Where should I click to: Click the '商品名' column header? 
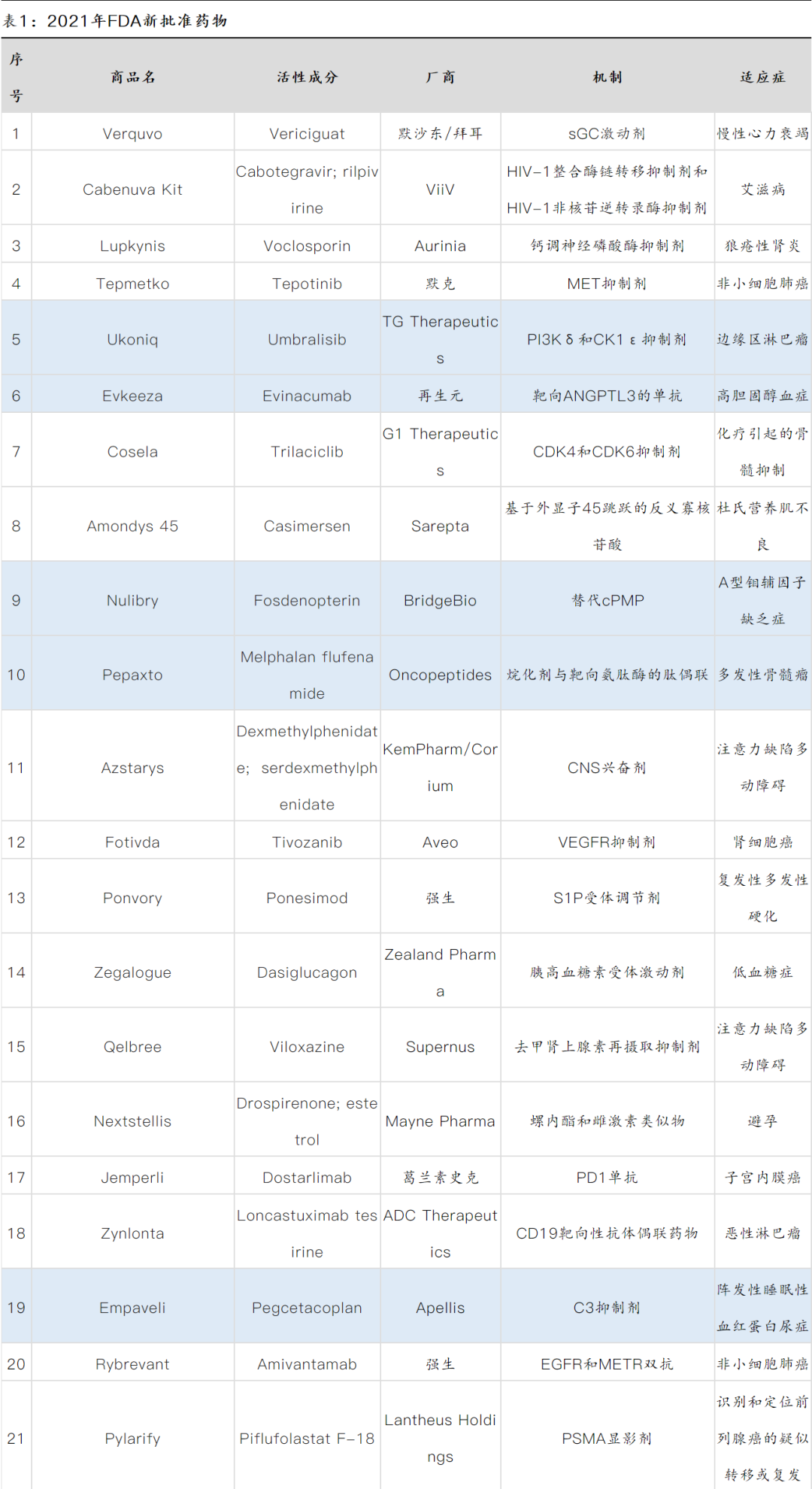point(133,77)
